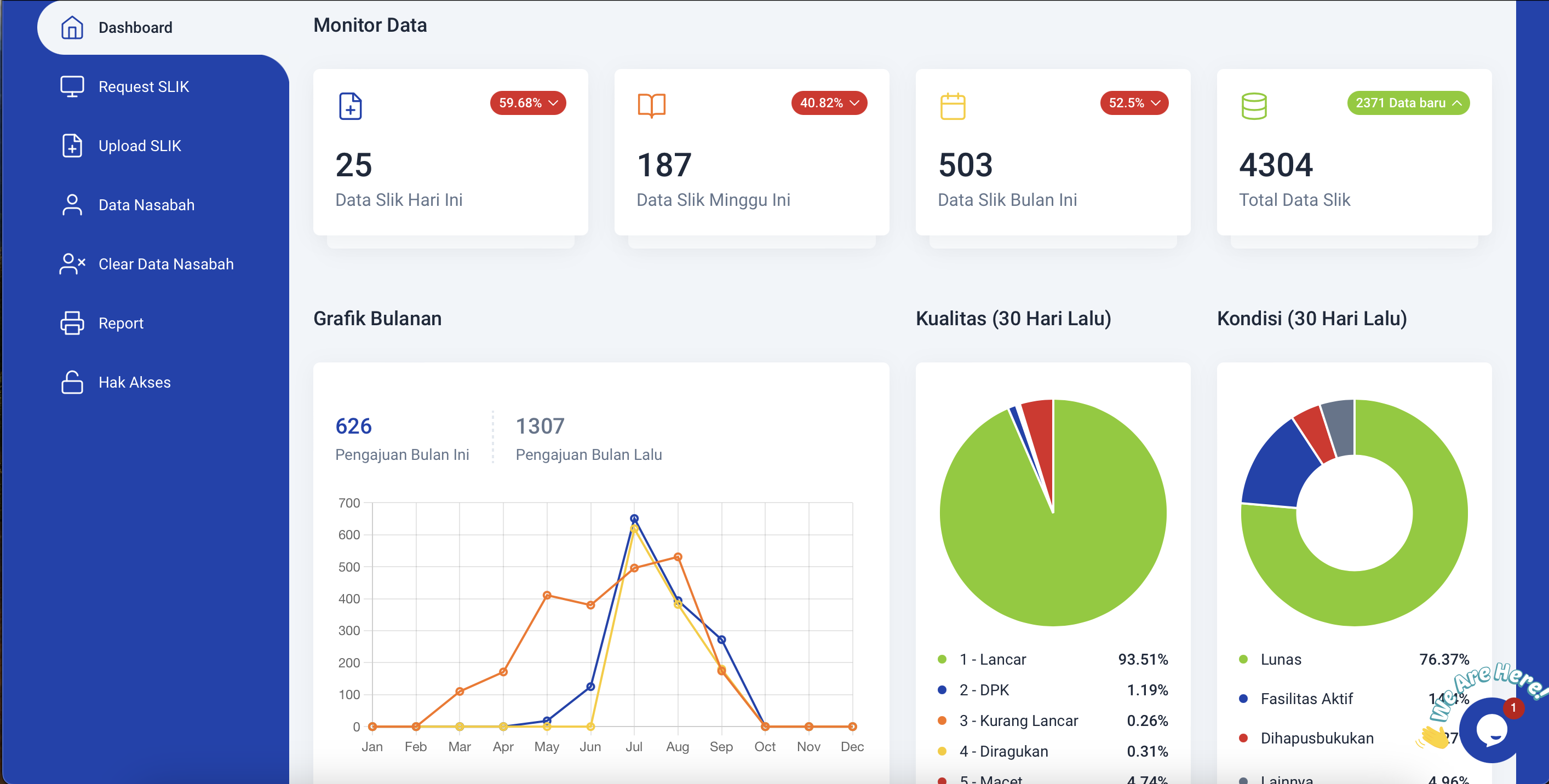1549x784 pixels.
Task: Click the Data Nasabah user icon
Action: point(72,204)
